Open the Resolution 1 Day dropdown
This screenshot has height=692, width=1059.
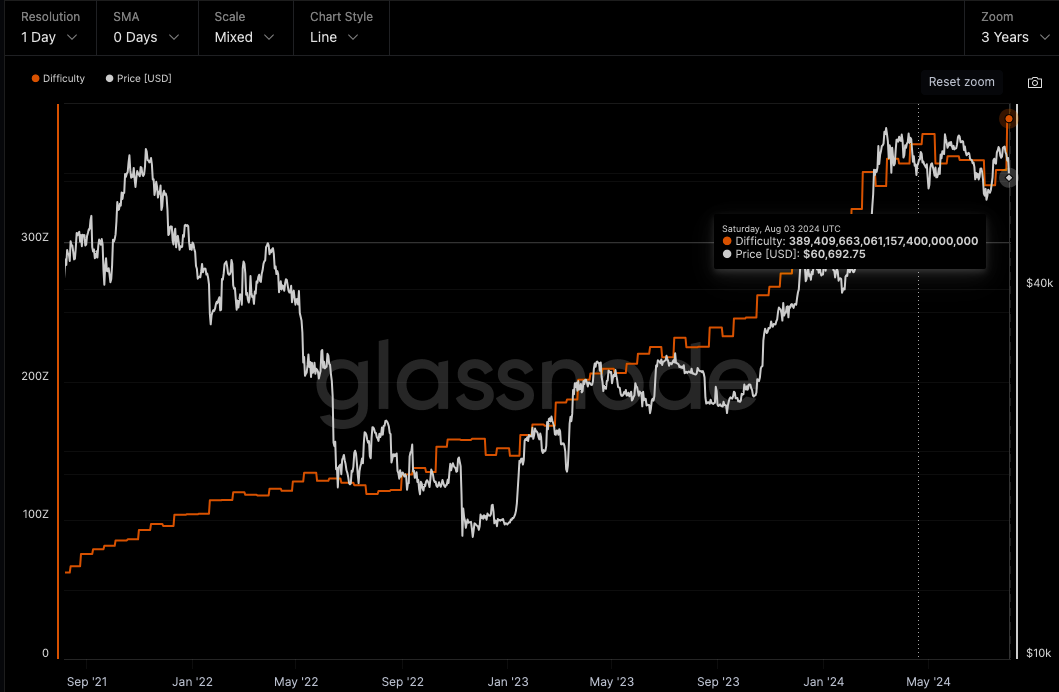[x=50, y=28]
